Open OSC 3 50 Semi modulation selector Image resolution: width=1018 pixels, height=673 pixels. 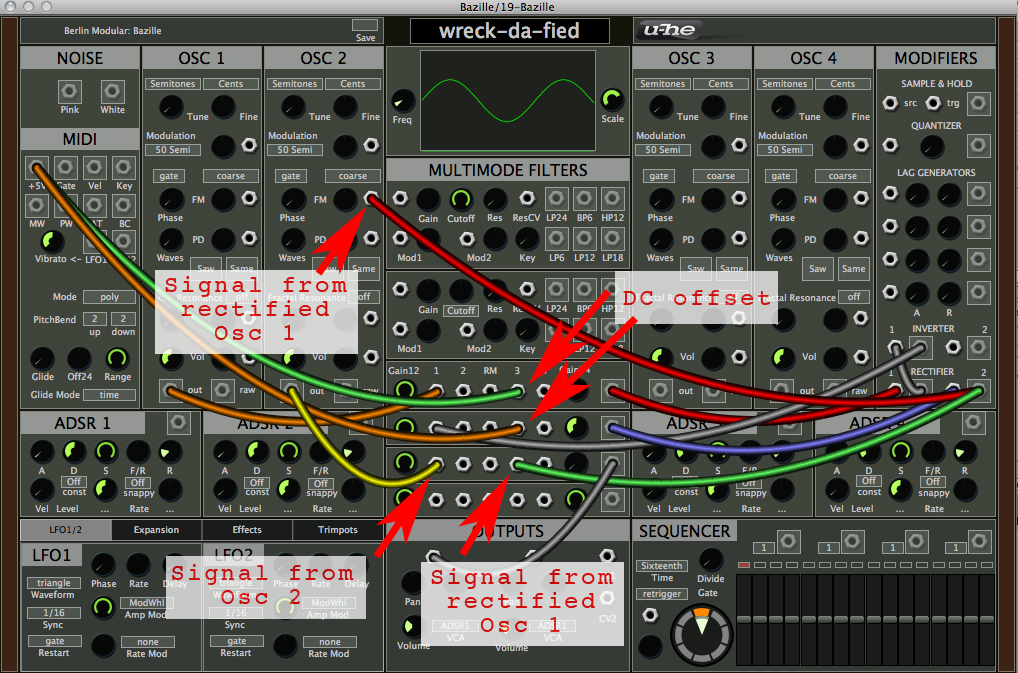(662, 150)
